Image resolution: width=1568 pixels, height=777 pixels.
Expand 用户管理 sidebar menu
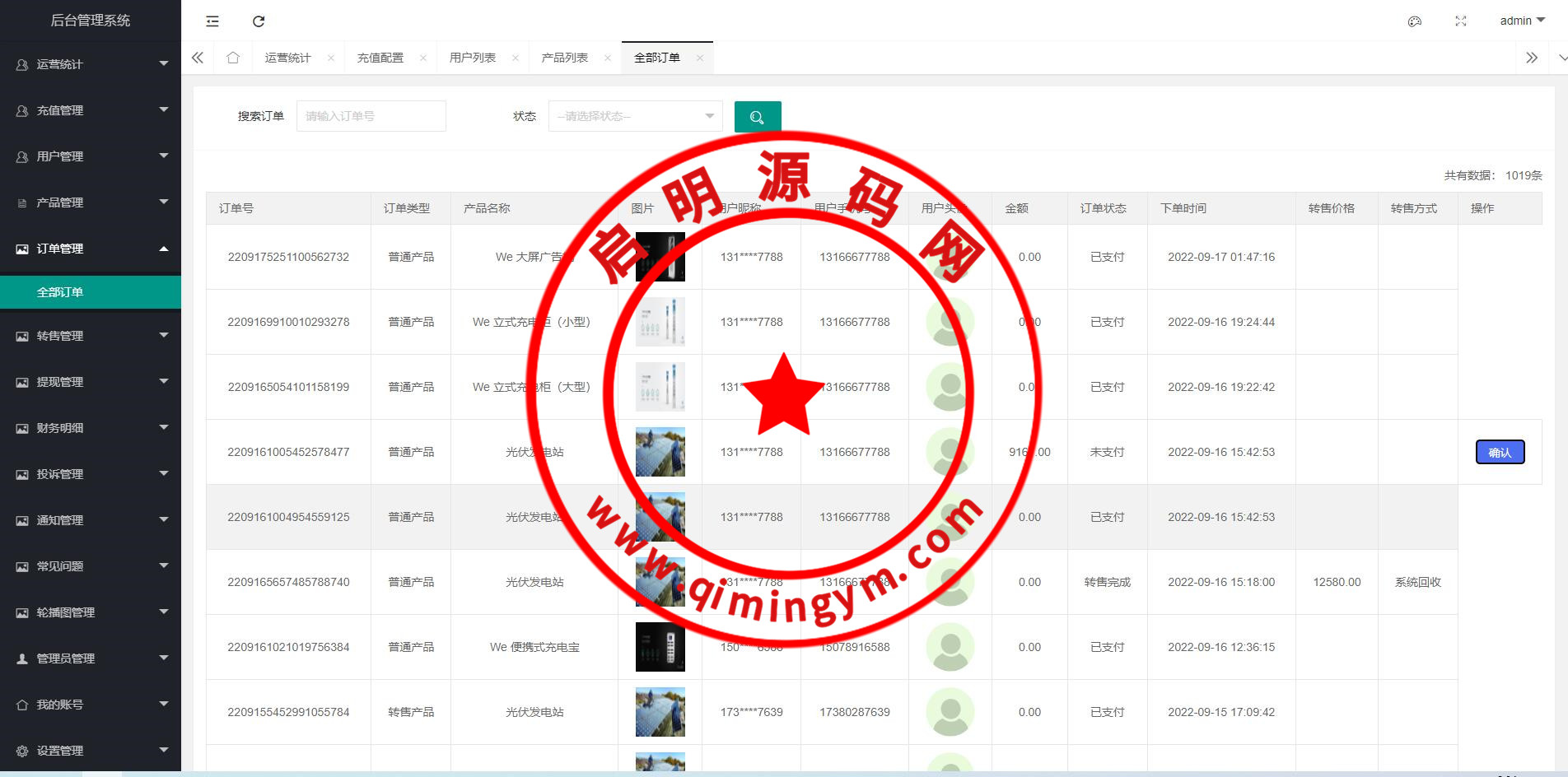(91, 156)
